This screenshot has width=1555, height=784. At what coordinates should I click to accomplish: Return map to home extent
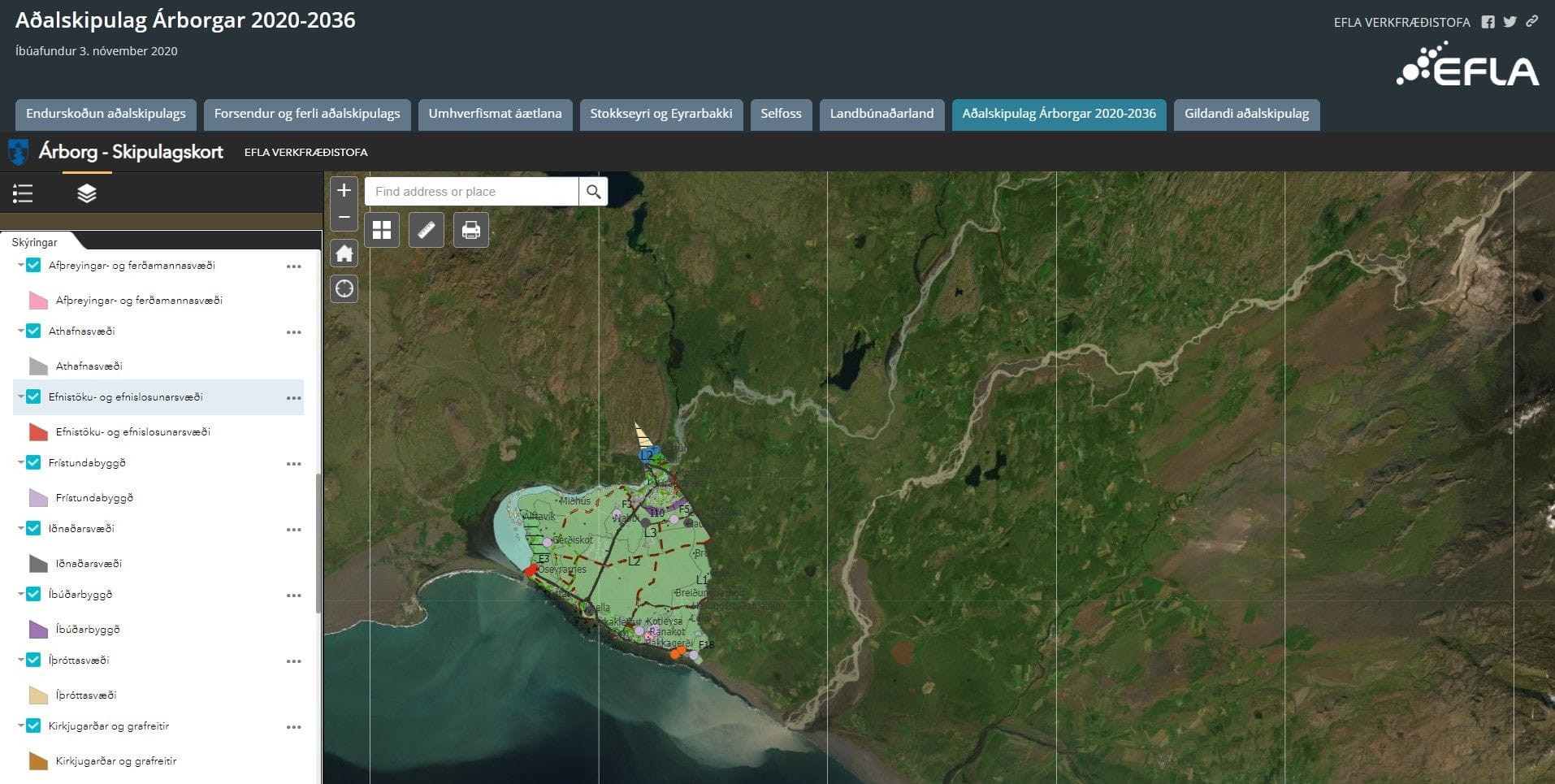click(x=344, y=253)
